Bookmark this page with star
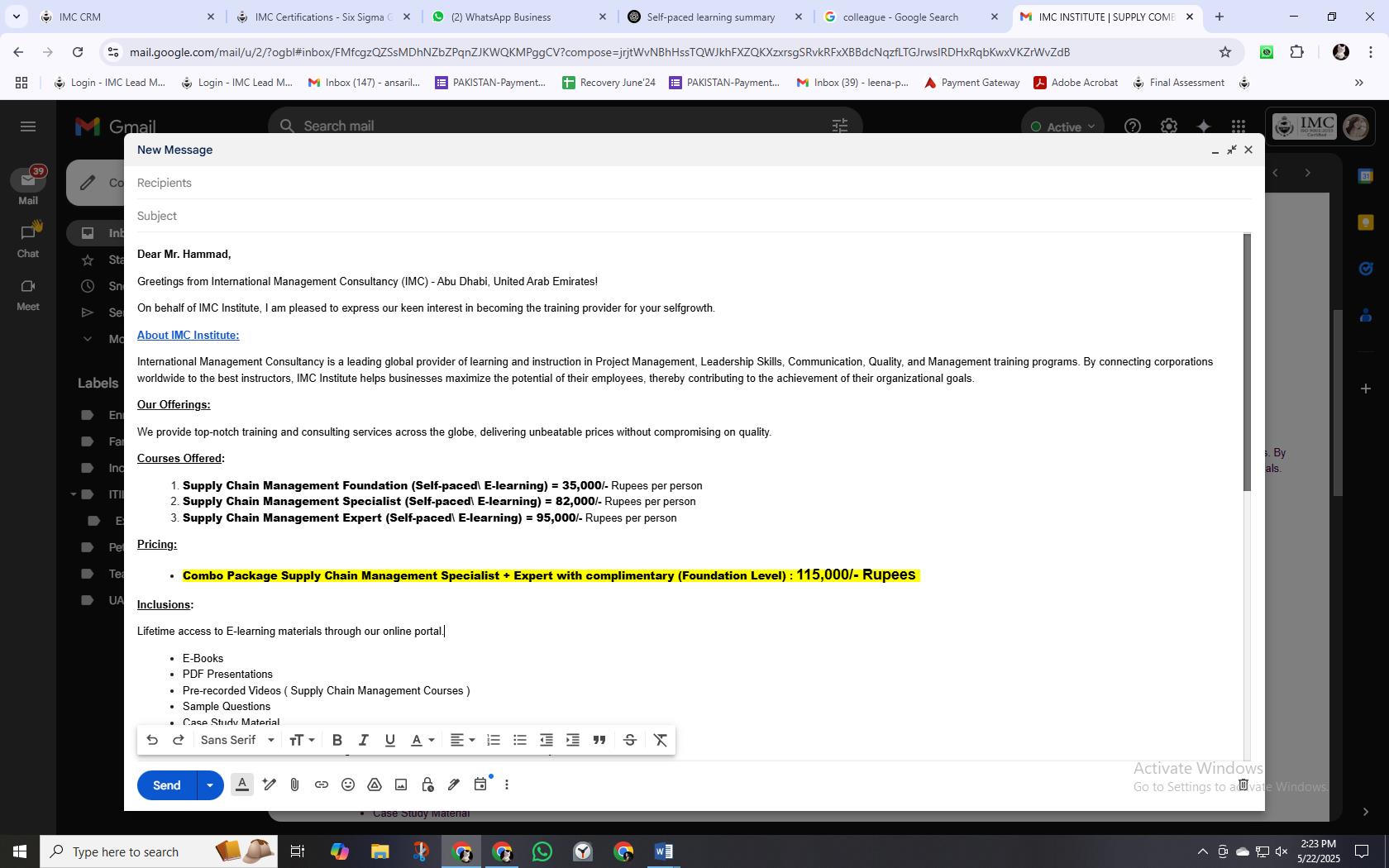Screen dimensions: 1389x868 [x=1224, y=52]
